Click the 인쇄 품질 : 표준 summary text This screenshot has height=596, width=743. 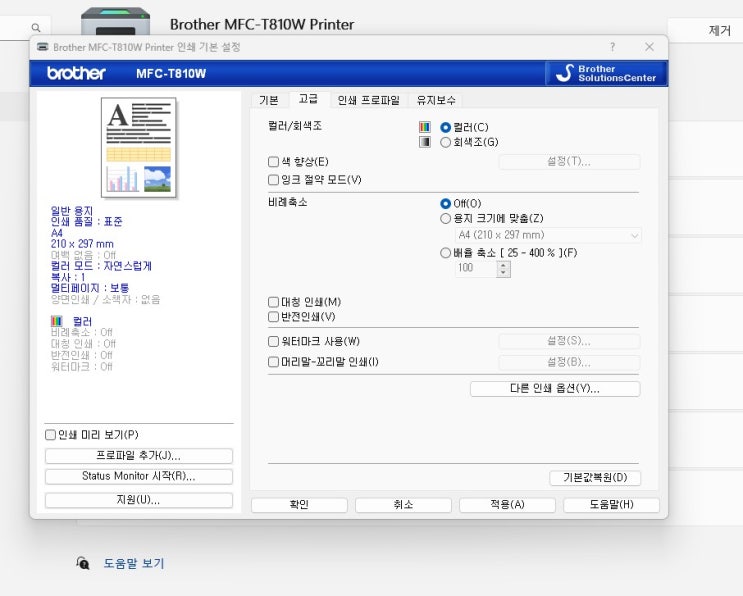coord(87,222)
